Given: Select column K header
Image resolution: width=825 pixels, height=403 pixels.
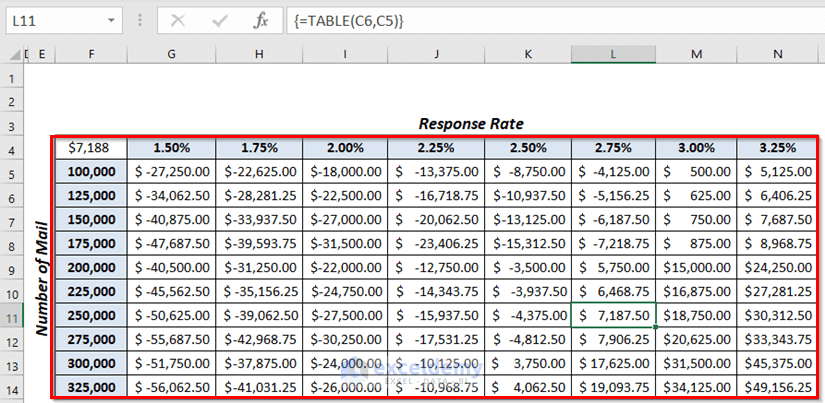Looking at the screenshot, I should pyautogui.click(x=528, y=54).
